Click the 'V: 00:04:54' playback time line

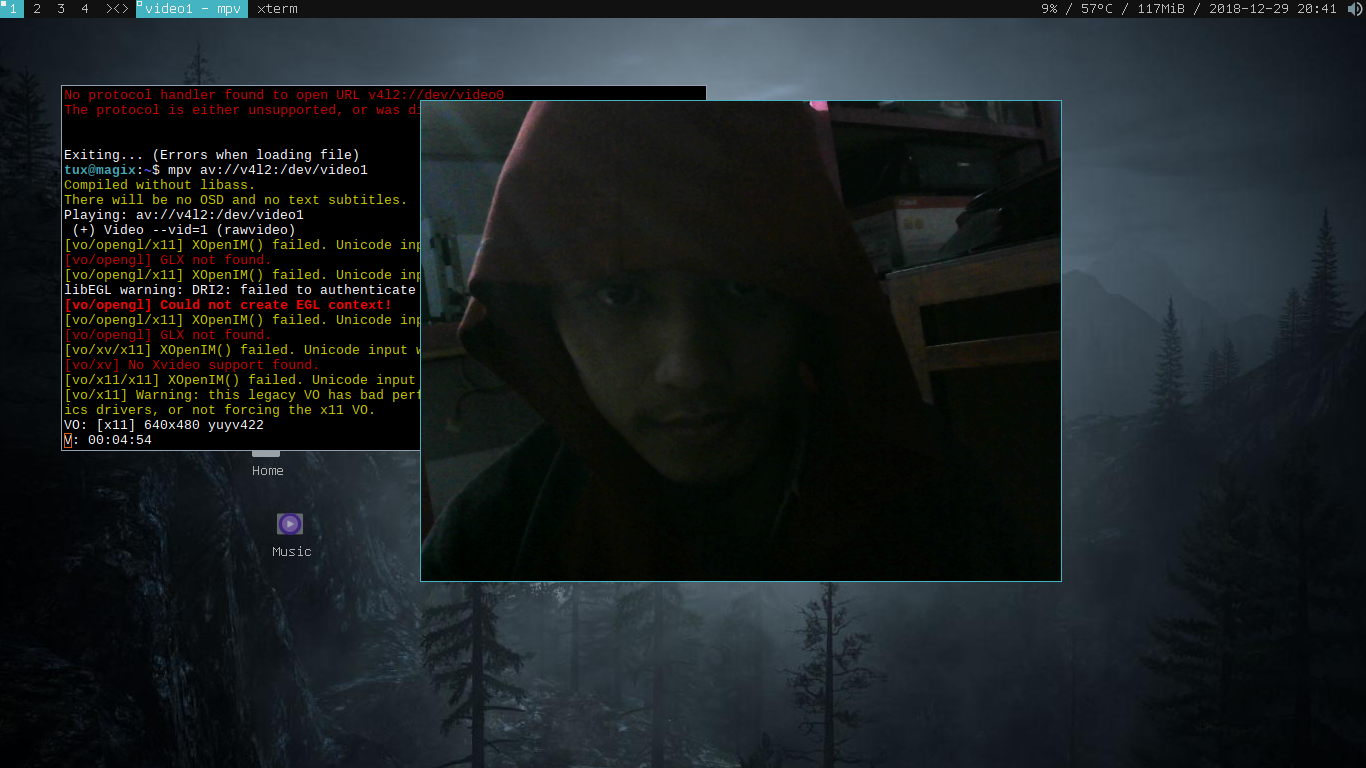click(x=108, y=440)
